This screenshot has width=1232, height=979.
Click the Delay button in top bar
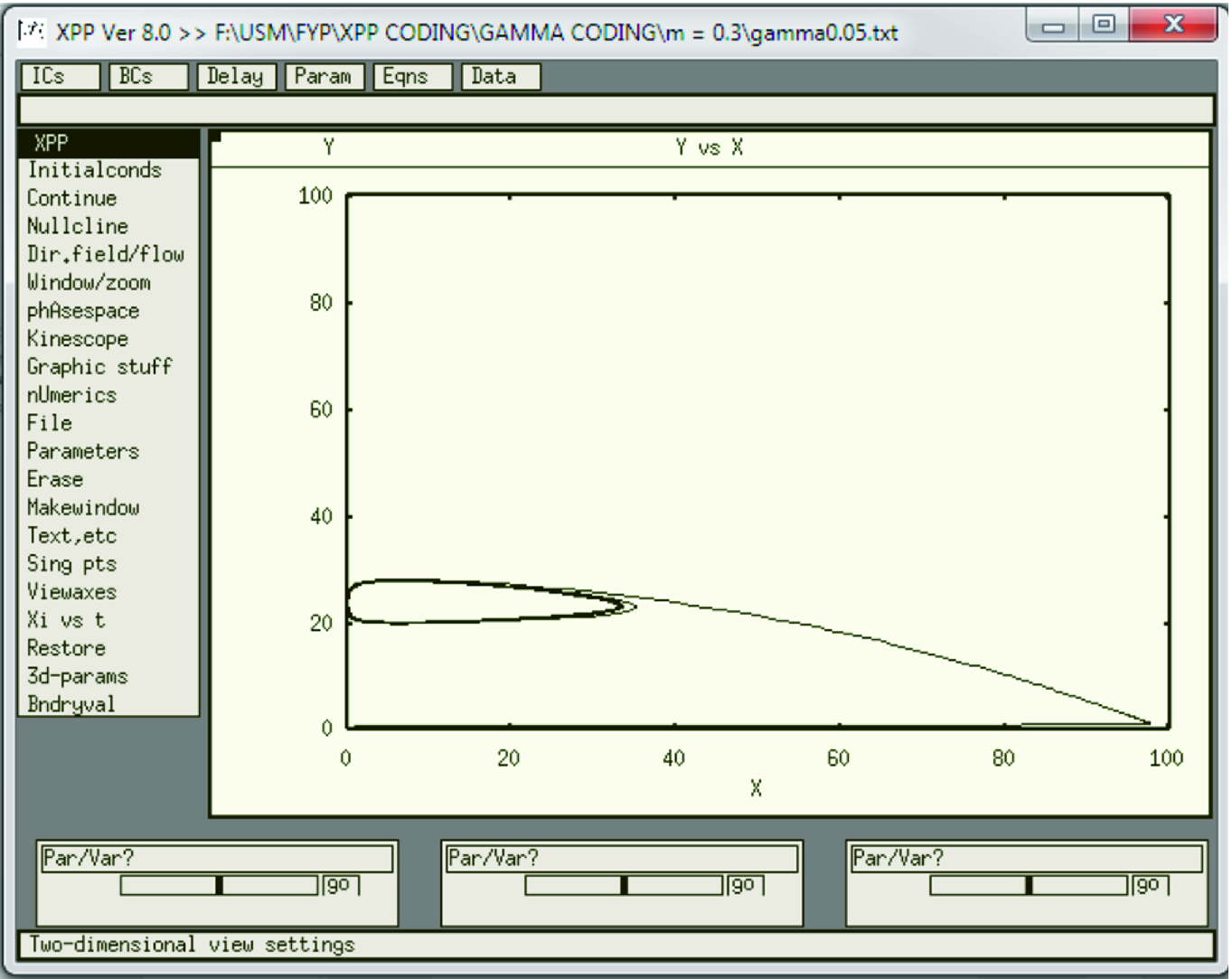236,77
